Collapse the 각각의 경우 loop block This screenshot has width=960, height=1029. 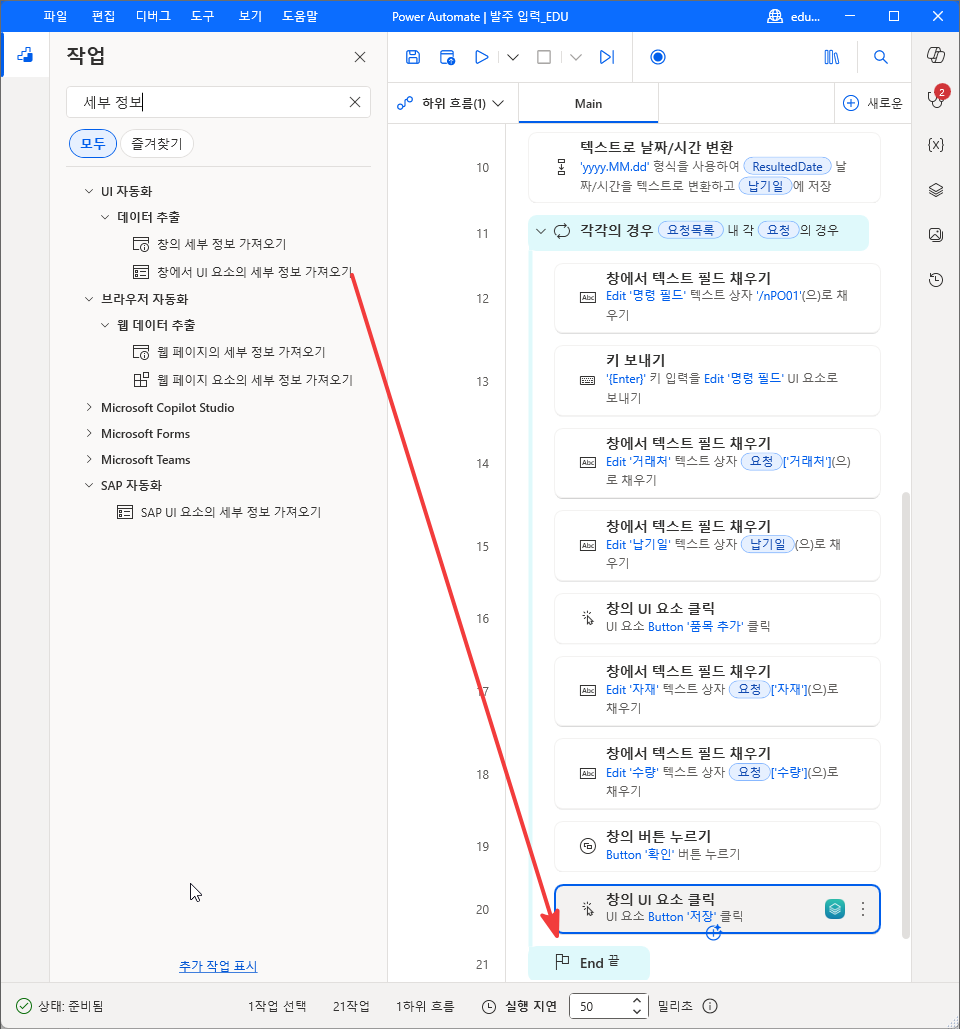[541, 231]
